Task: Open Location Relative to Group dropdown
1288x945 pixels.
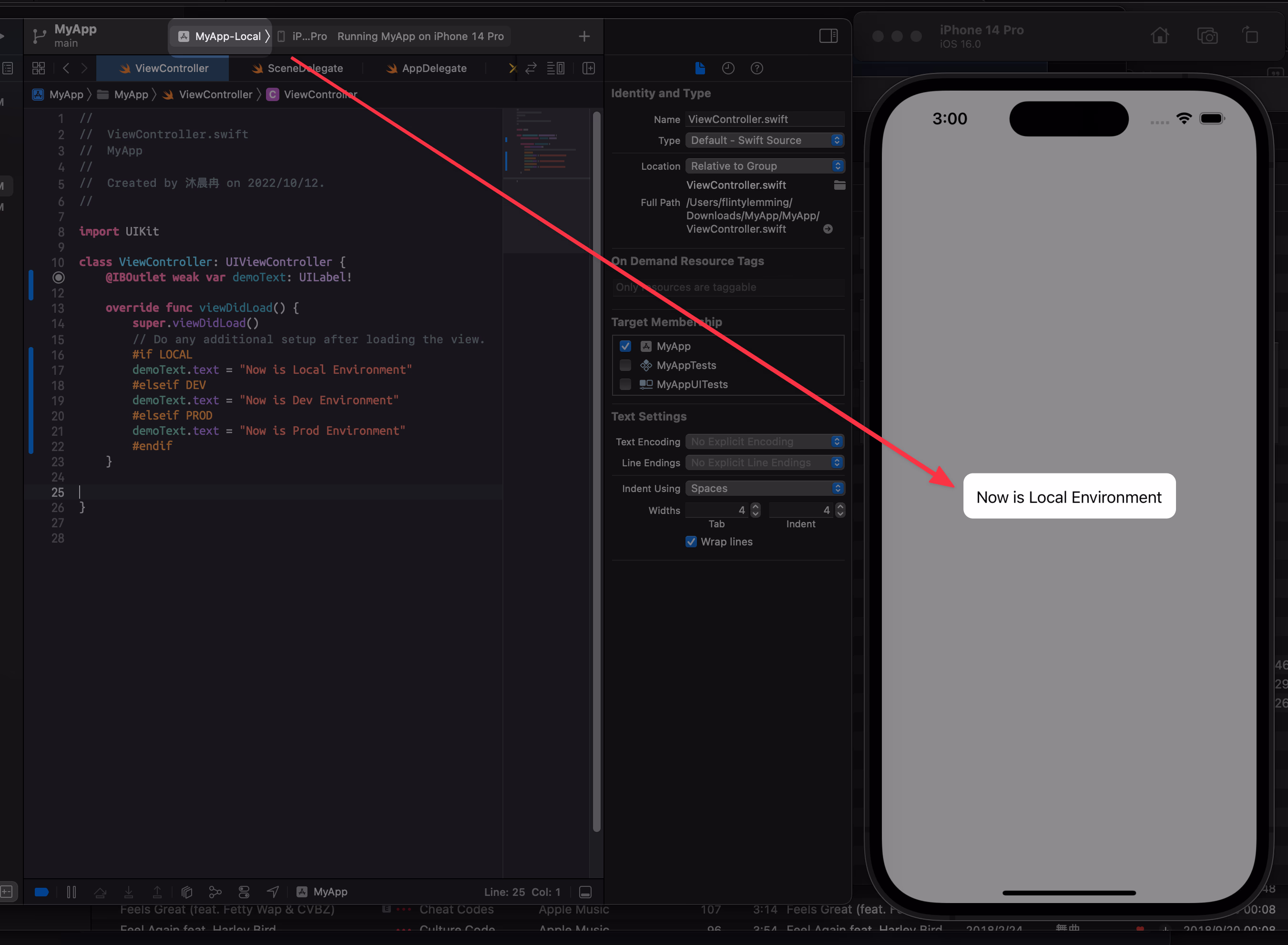Action: 765,166
